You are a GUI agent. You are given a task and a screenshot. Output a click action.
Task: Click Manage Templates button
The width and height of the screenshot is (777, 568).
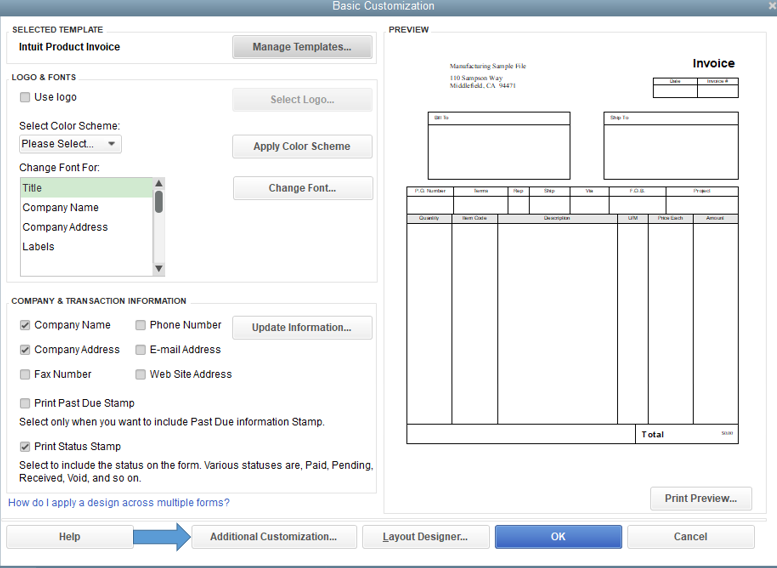point(302,47)
